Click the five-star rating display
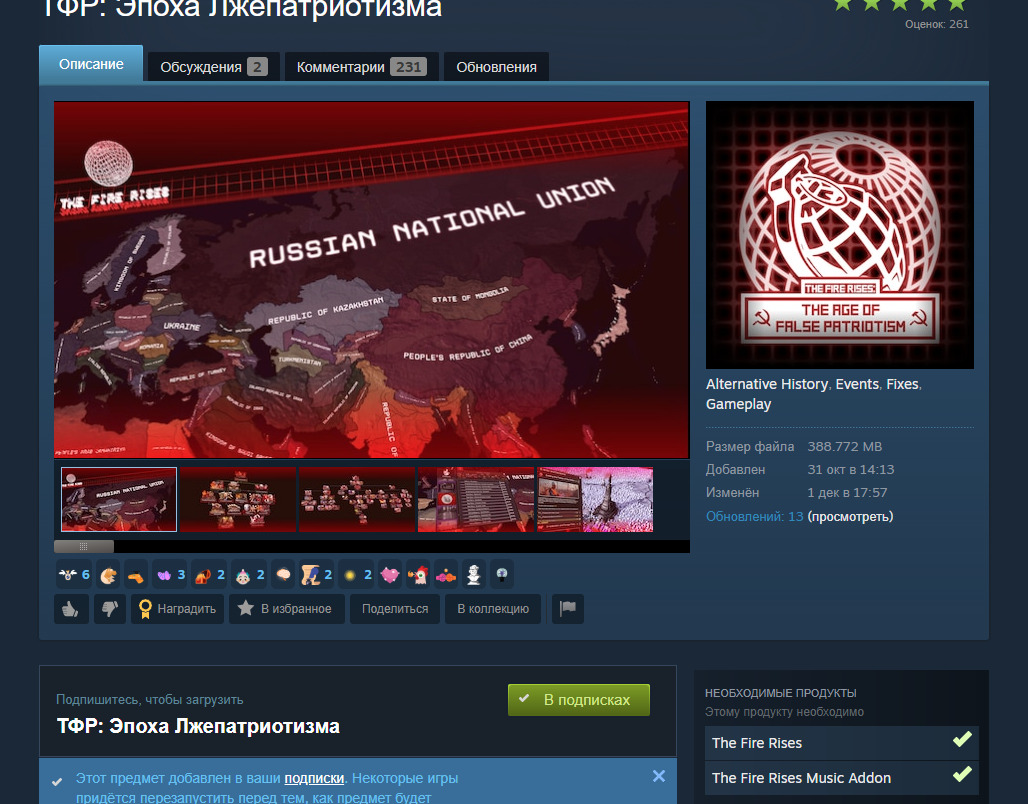Image resolution: width=1028 pixels, height=804 pixels. (x=900, y=5)
